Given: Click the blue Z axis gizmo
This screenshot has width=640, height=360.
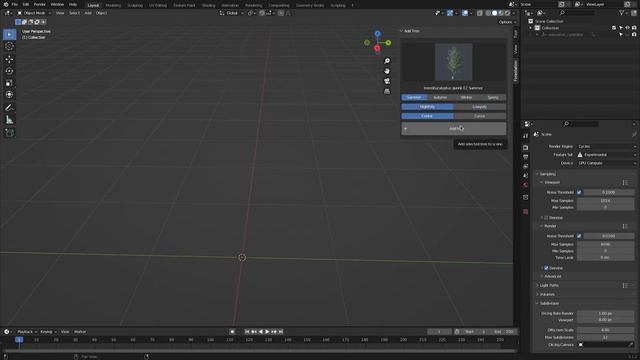Looking at the screenshot, I should tap(378, 34).
